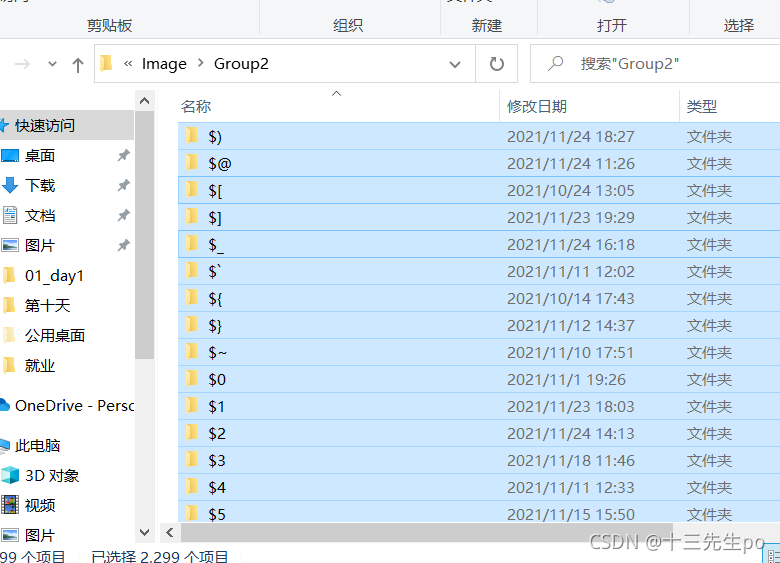Viewport: 780px width, 563px height.
Task: Open 文档 in quick access
Action: point(40,215)
